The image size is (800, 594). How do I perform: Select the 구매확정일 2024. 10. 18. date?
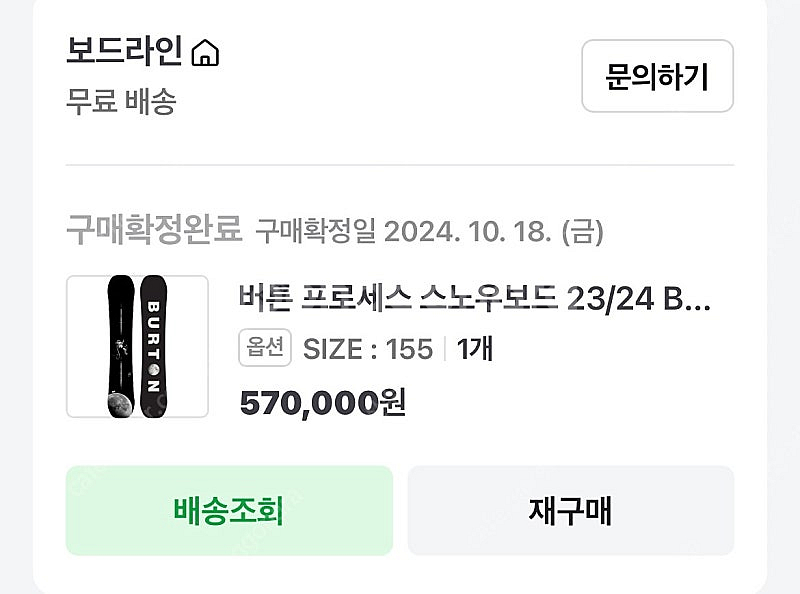pos(429,231)
